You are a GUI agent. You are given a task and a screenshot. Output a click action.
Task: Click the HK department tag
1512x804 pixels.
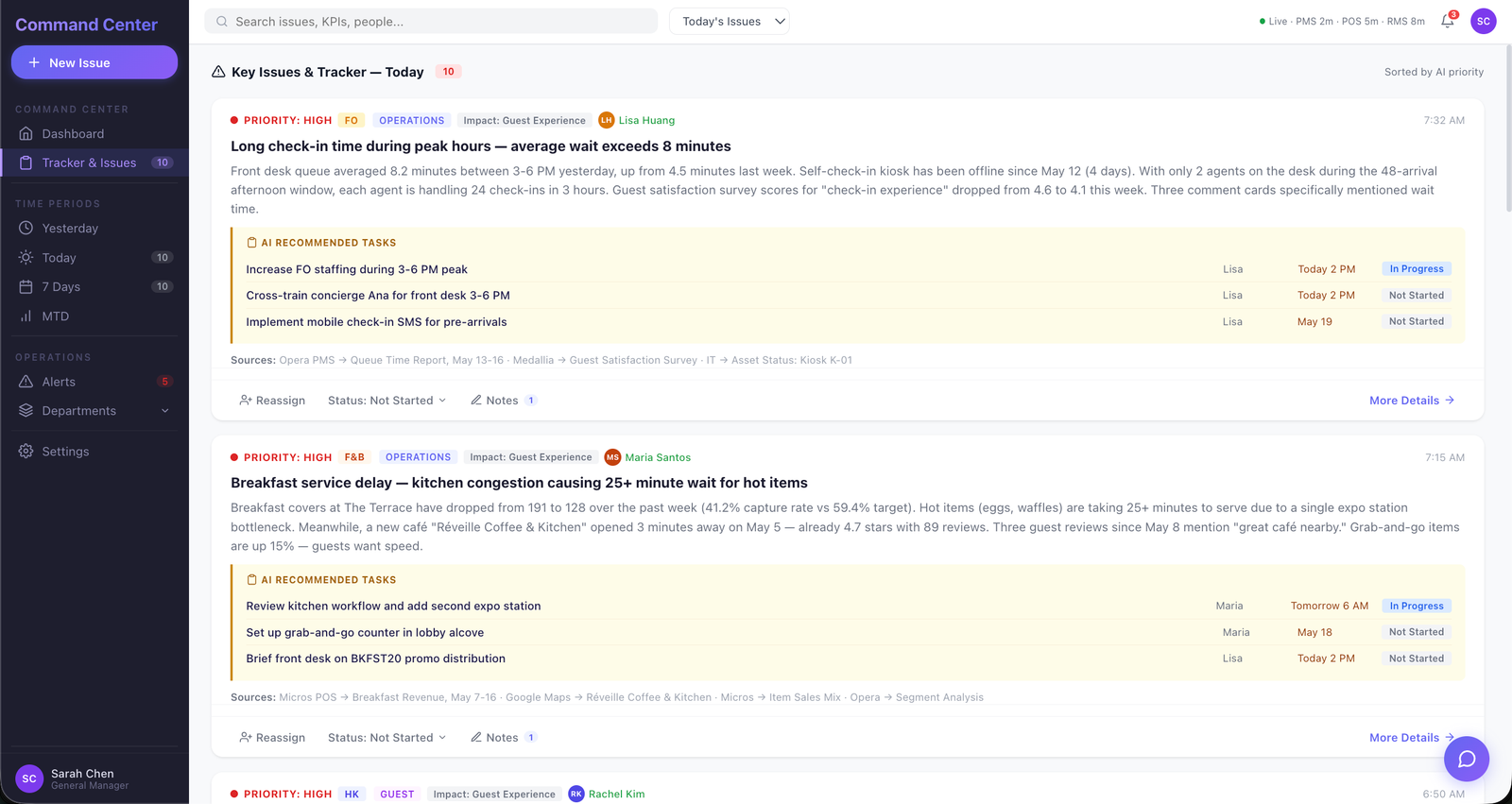click(352, 794)
